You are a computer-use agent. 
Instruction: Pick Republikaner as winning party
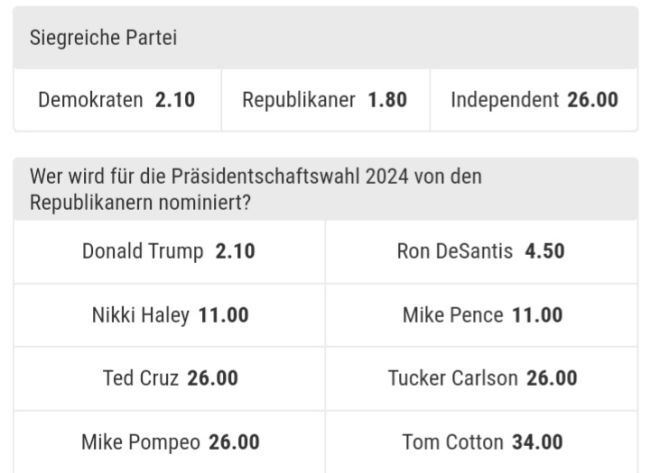point(325,100)
